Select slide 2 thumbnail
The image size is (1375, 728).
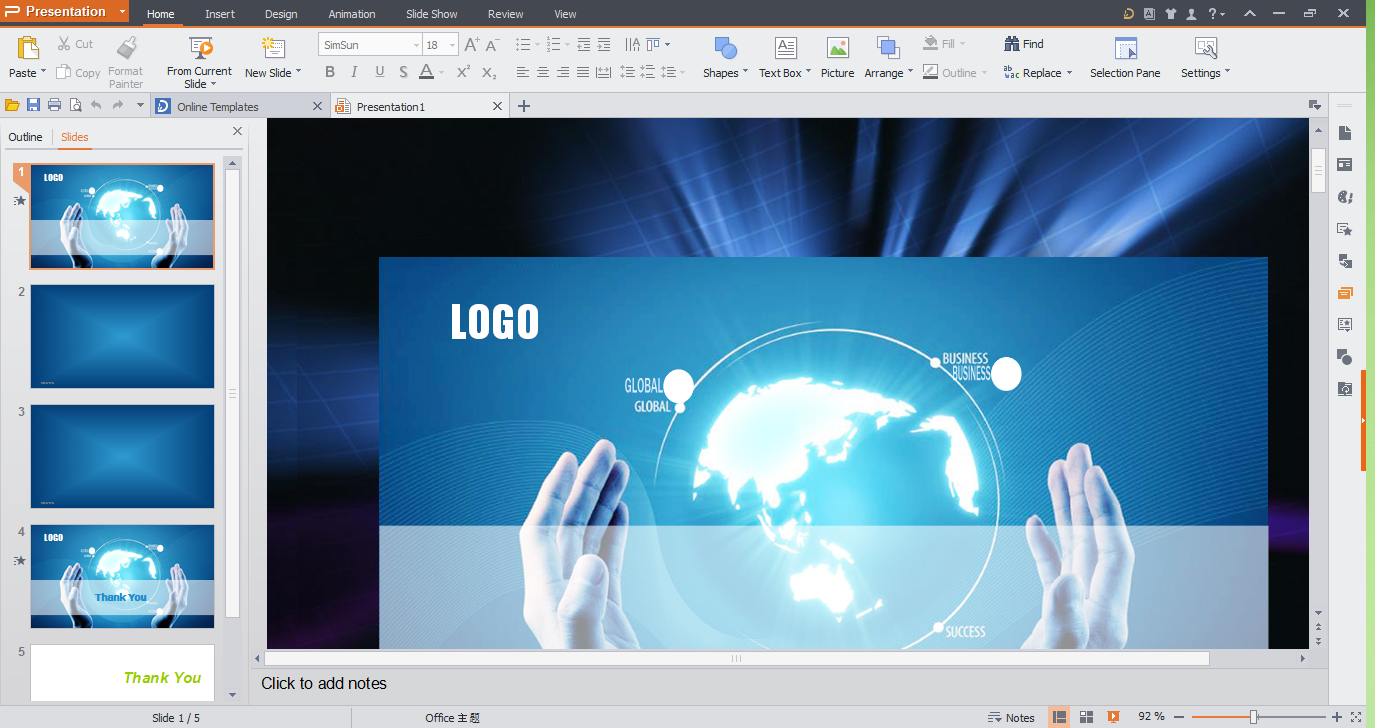(122, 336)
